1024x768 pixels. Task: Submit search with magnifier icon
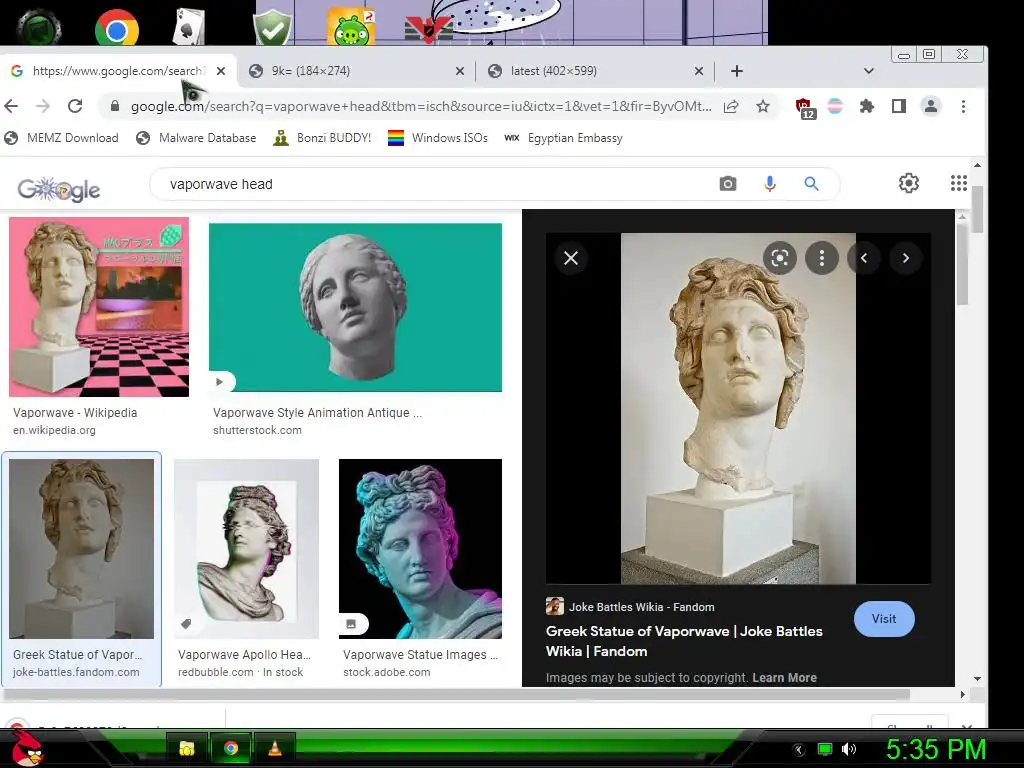pos(811,184)
